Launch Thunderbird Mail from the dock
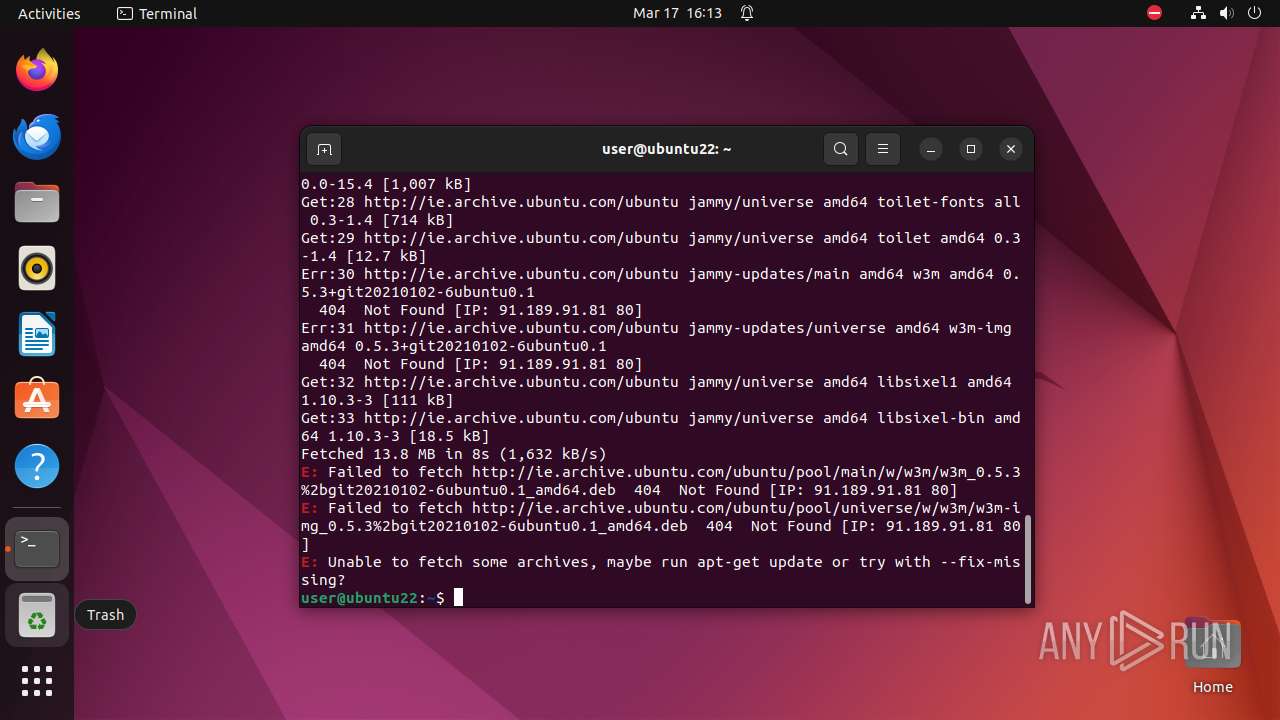1280x720 pixels. pyautogui.click(x=37, y=136)
